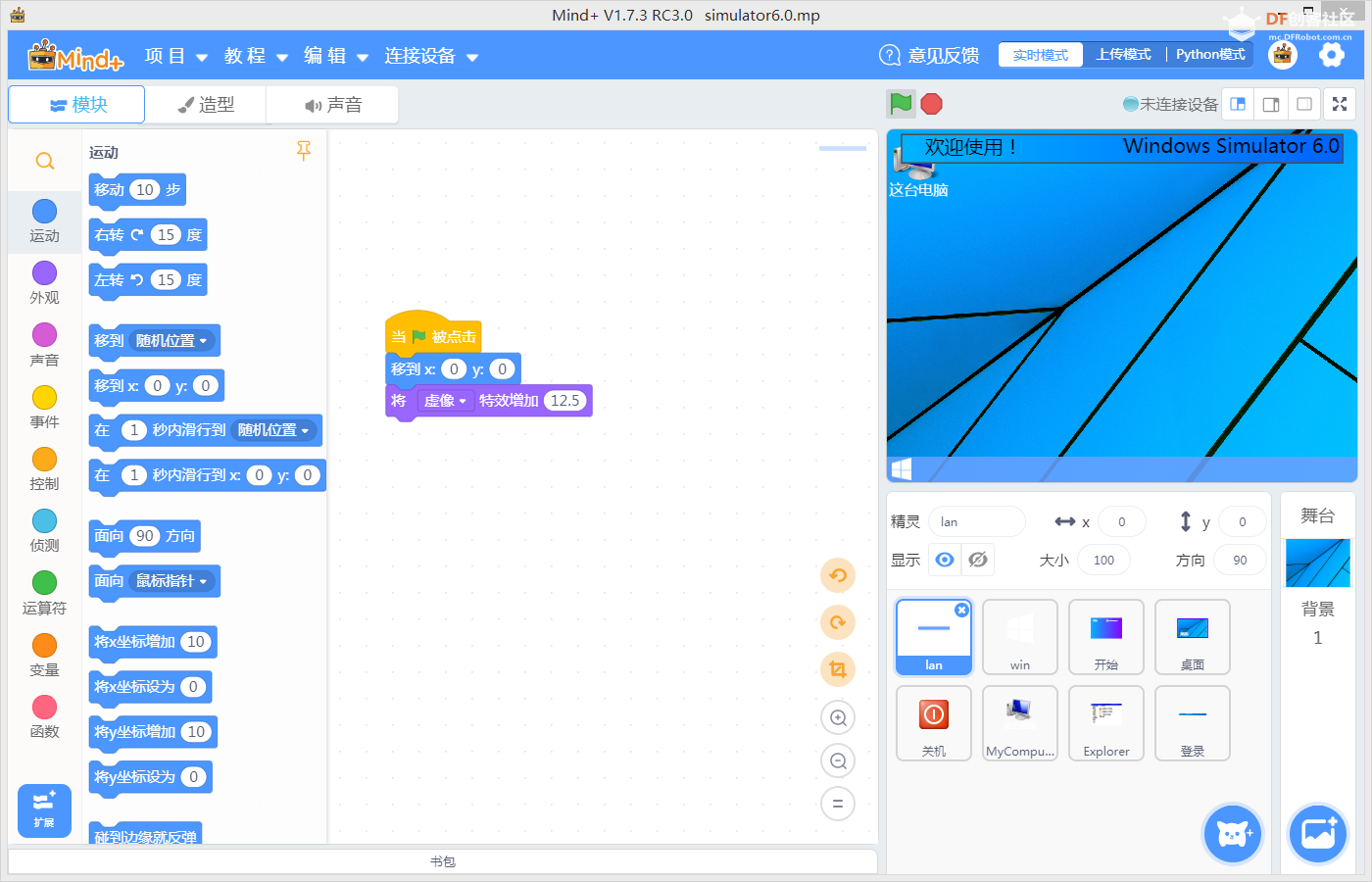
Task: Edit the sprite name field lan
Action: [977, 521]
